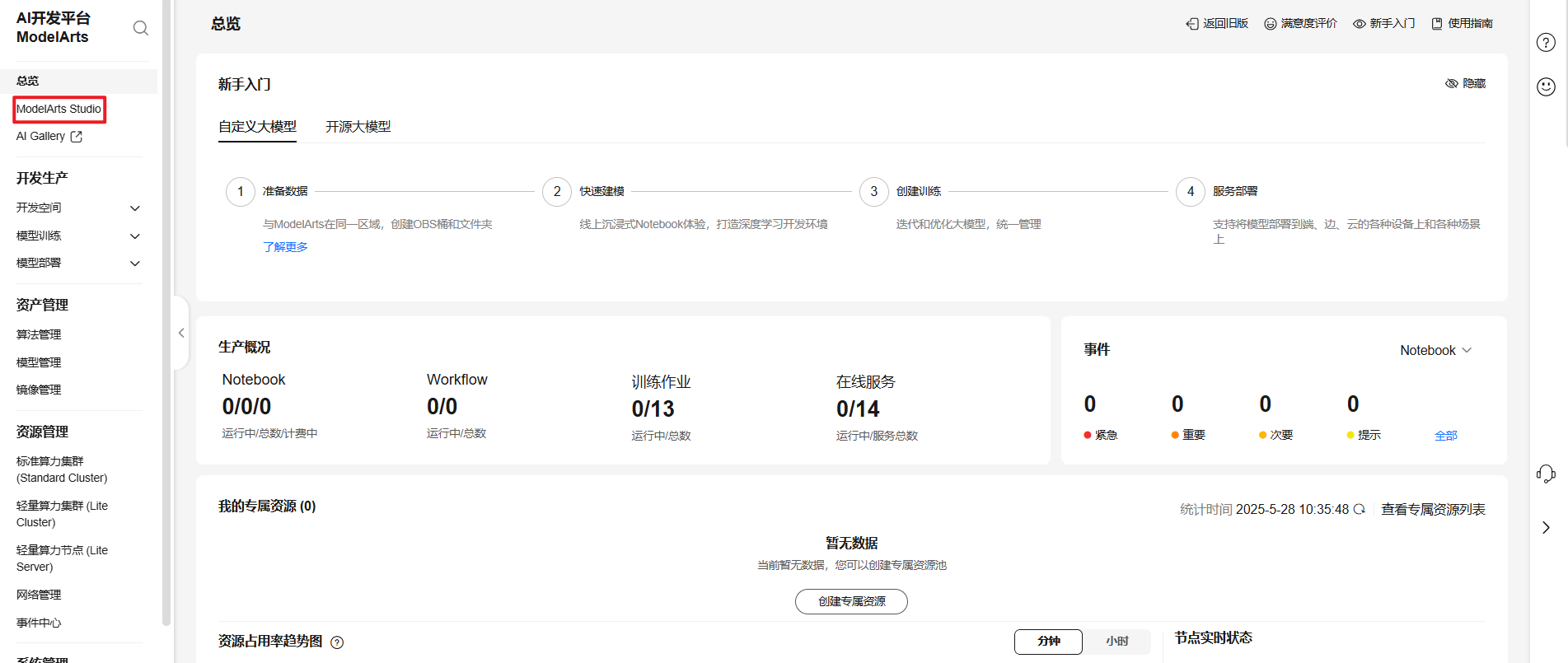Open ModelArts Studio in the sidebar
This screenshot has width=1568, height=663.
(59, 109)
